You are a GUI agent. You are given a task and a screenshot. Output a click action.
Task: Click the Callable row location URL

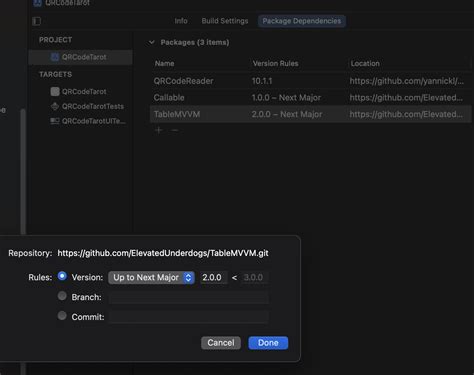[406, 98]
